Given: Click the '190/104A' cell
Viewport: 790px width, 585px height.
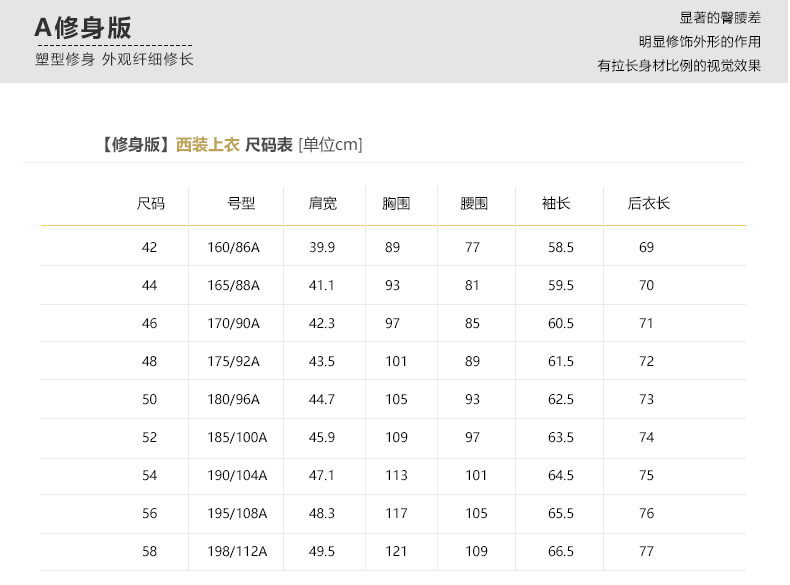Looking at the screenshot, I should click(x=237, y=475).
